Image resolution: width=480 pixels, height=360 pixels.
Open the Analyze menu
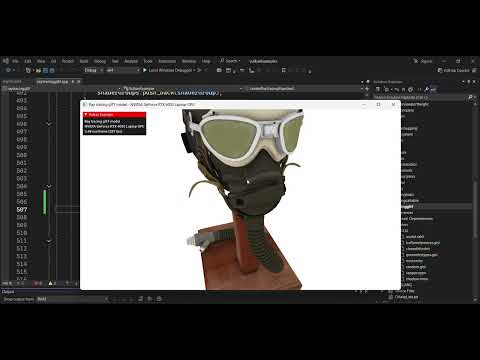pyautogui.click(x=131, y=61)
